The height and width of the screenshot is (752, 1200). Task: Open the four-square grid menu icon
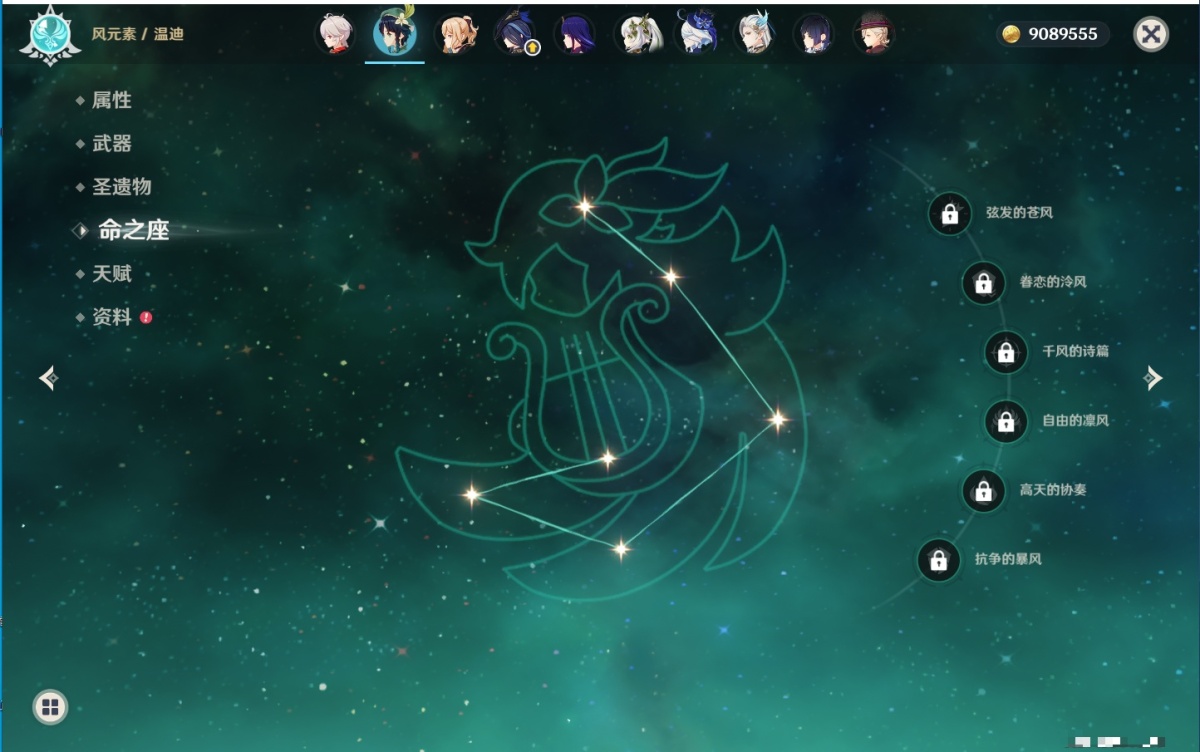pyautogui.click(x=50, y=708)
